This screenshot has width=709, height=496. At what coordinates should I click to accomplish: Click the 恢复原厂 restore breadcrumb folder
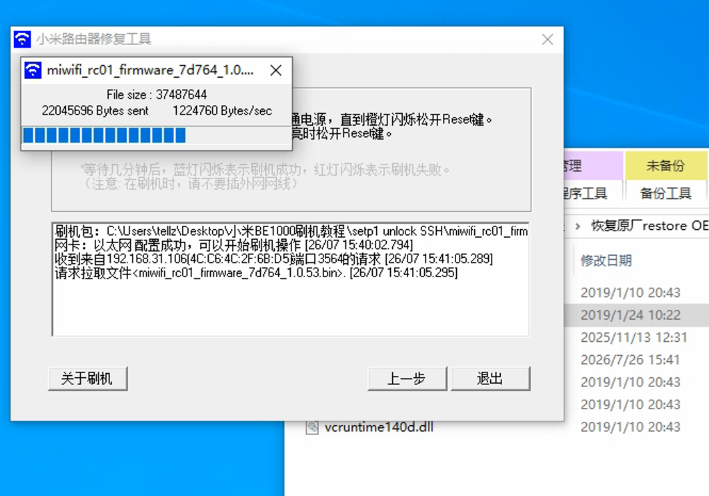649,225
